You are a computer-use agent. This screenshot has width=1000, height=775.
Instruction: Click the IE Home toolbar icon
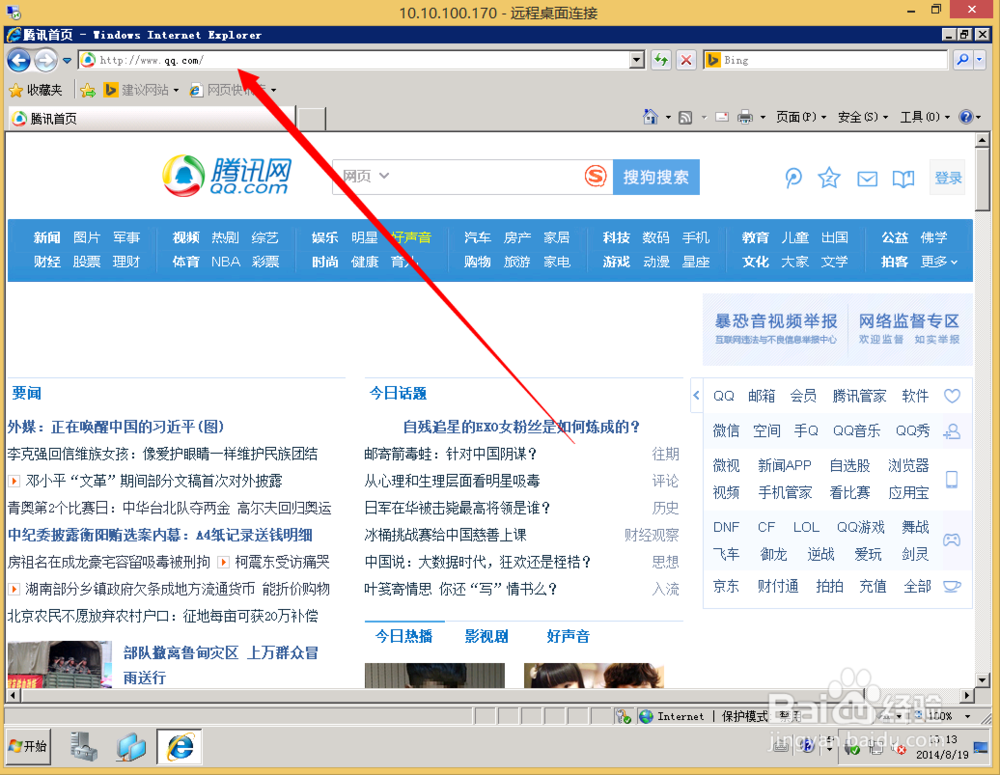click(x=650, y=117)
